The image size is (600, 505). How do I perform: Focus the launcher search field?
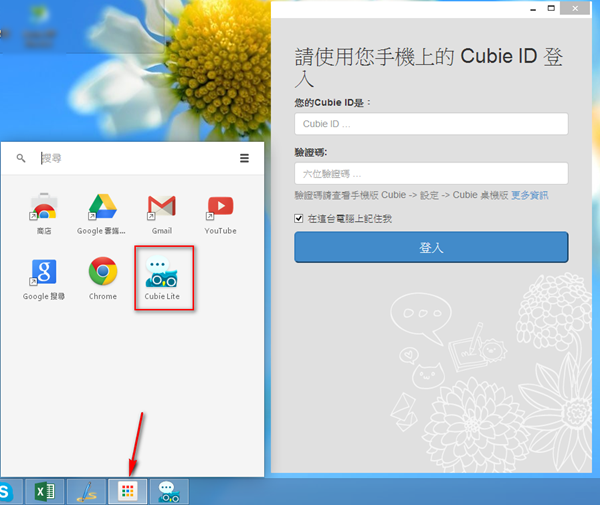pyautogui.click(x=134, y=158)
